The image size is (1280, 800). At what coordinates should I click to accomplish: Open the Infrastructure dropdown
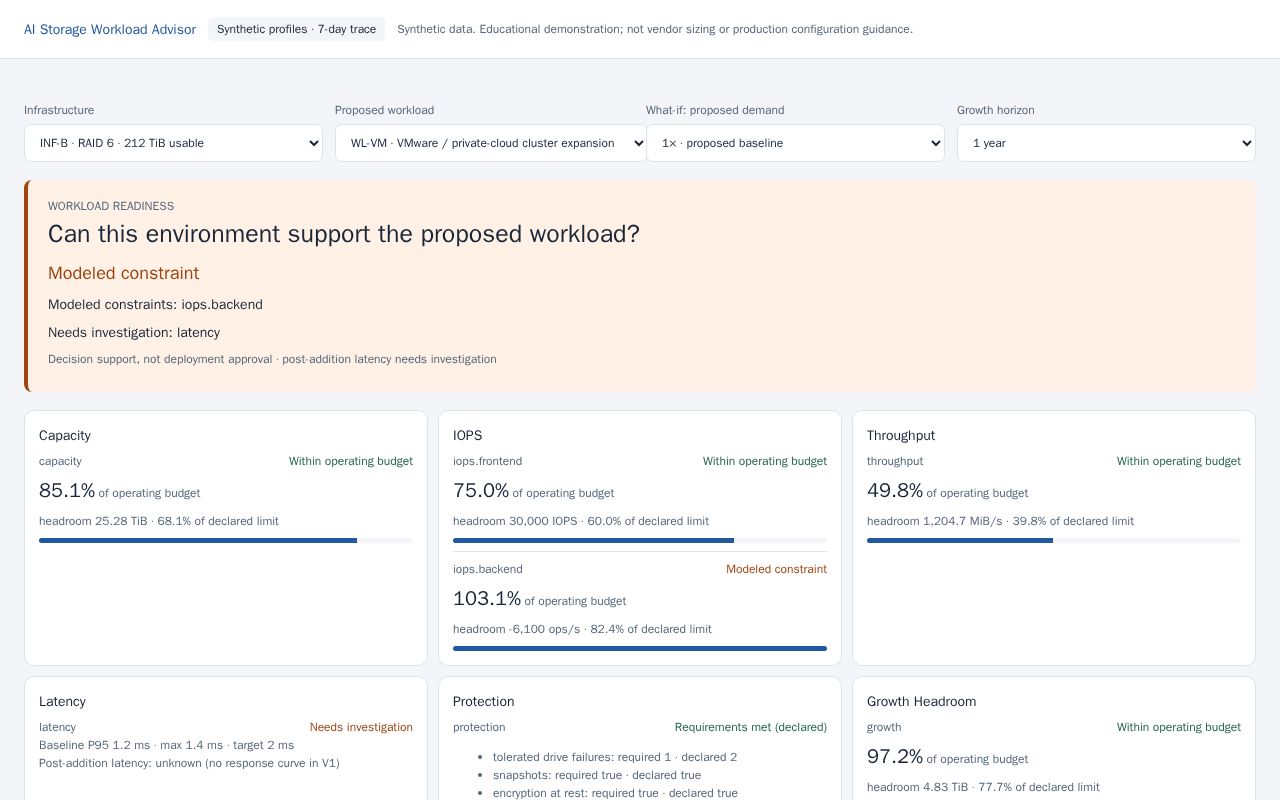pyautogui.click(x=173, y=143)
